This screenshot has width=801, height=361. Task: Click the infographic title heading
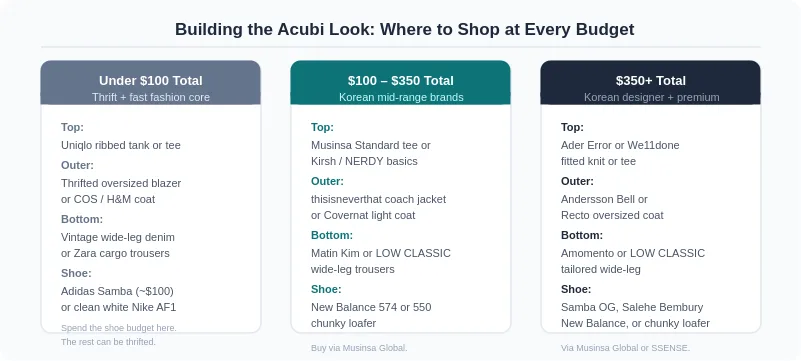[x=405, y=29]
